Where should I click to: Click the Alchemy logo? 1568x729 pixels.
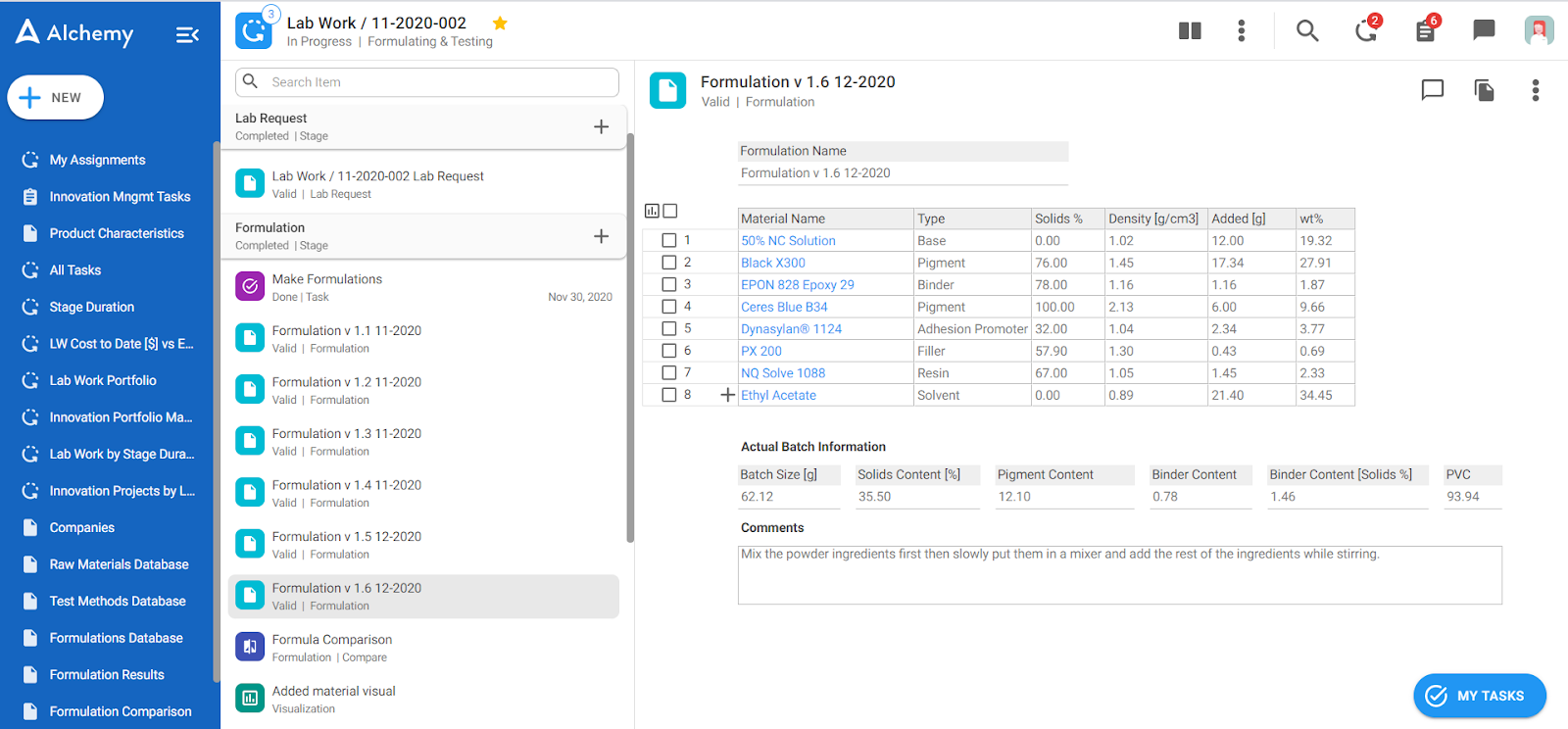pyautogui.click(x=74, y=33)
